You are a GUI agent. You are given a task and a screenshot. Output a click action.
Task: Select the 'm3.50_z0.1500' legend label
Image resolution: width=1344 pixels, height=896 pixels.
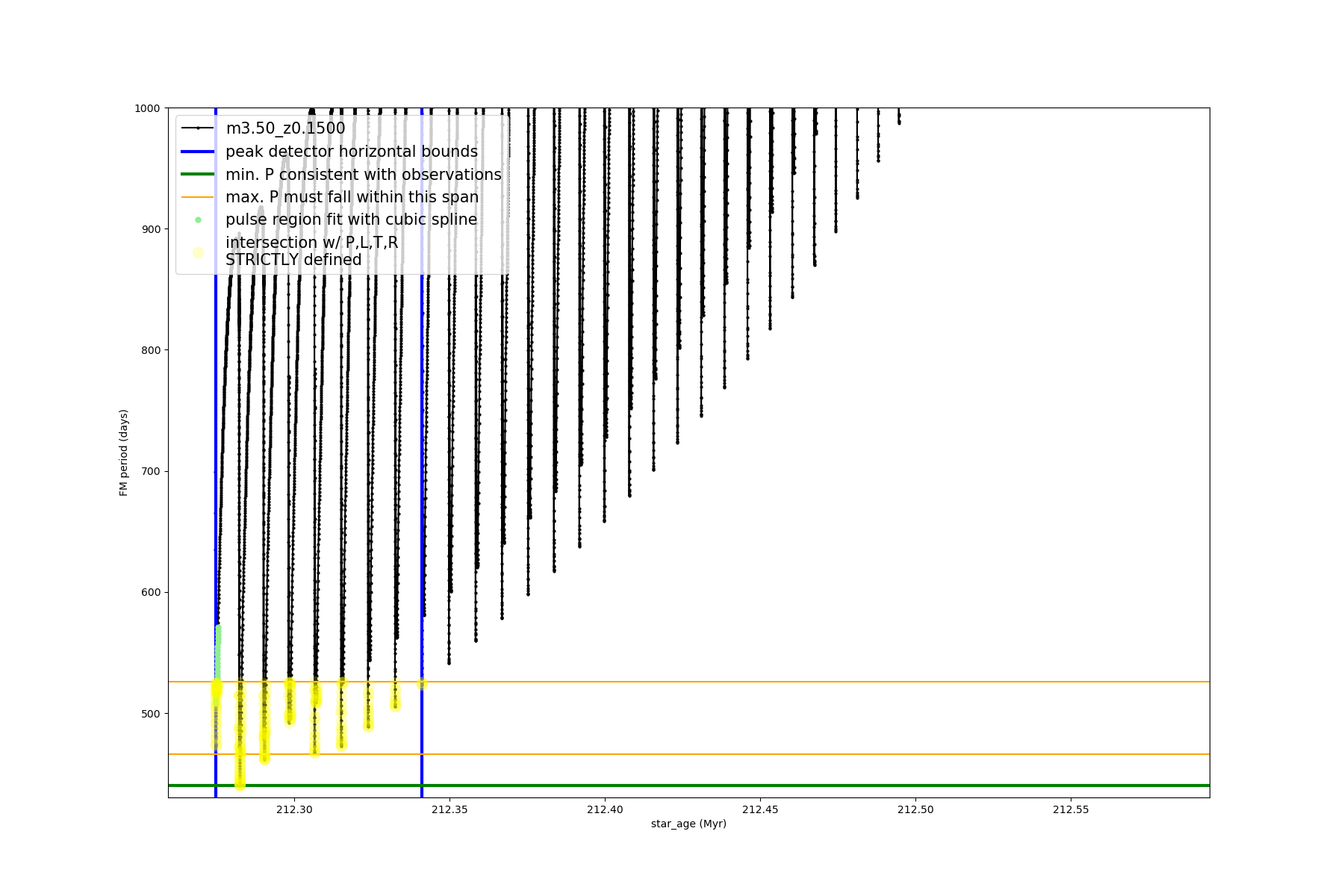pos(285,128)
